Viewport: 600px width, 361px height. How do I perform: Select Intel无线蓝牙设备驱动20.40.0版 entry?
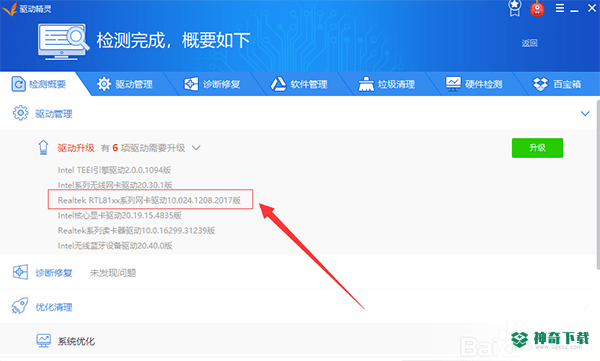point(115,246)
